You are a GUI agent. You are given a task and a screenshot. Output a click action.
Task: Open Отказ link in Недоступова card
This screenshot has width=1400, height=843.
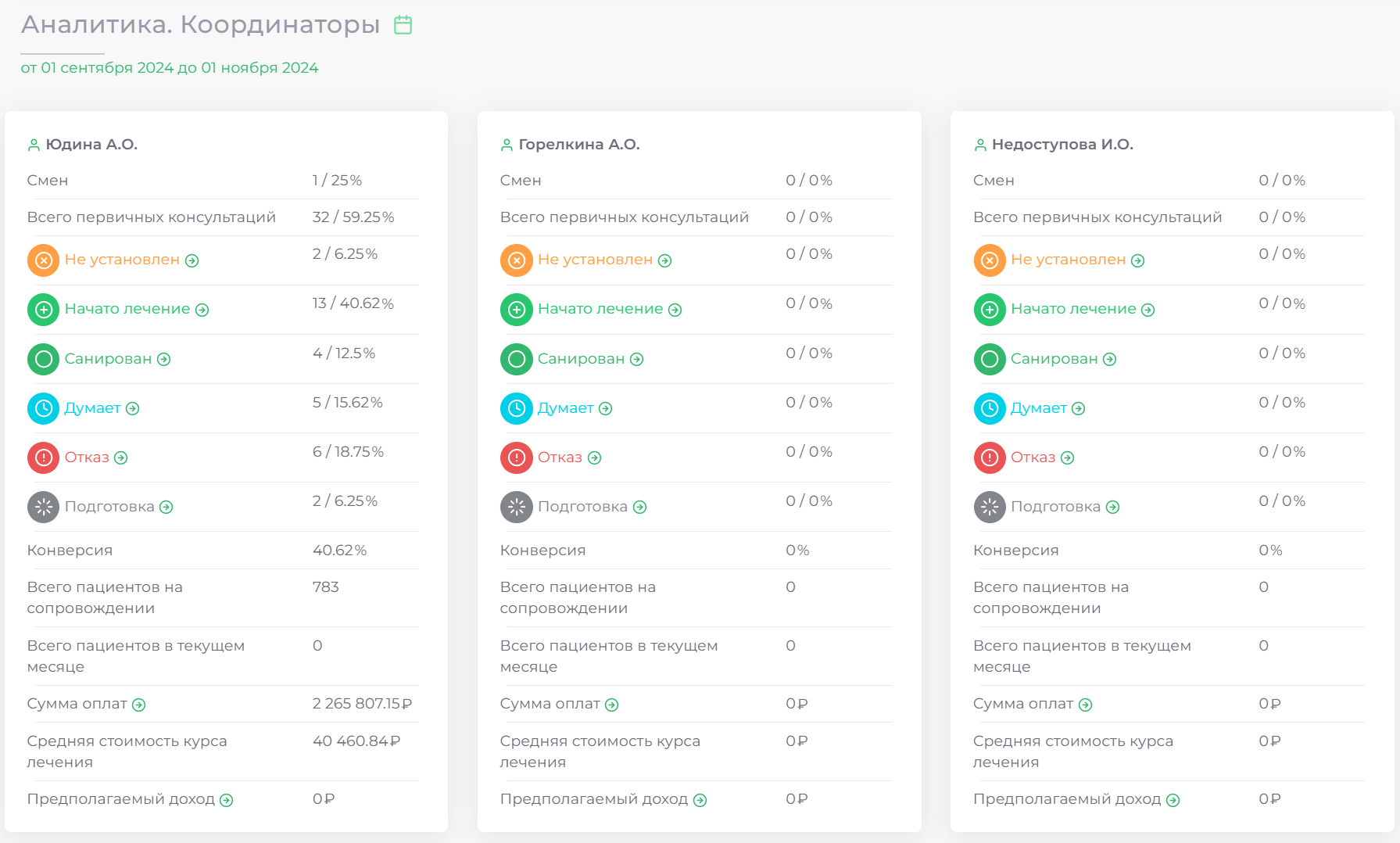(x=1042, y=457)
